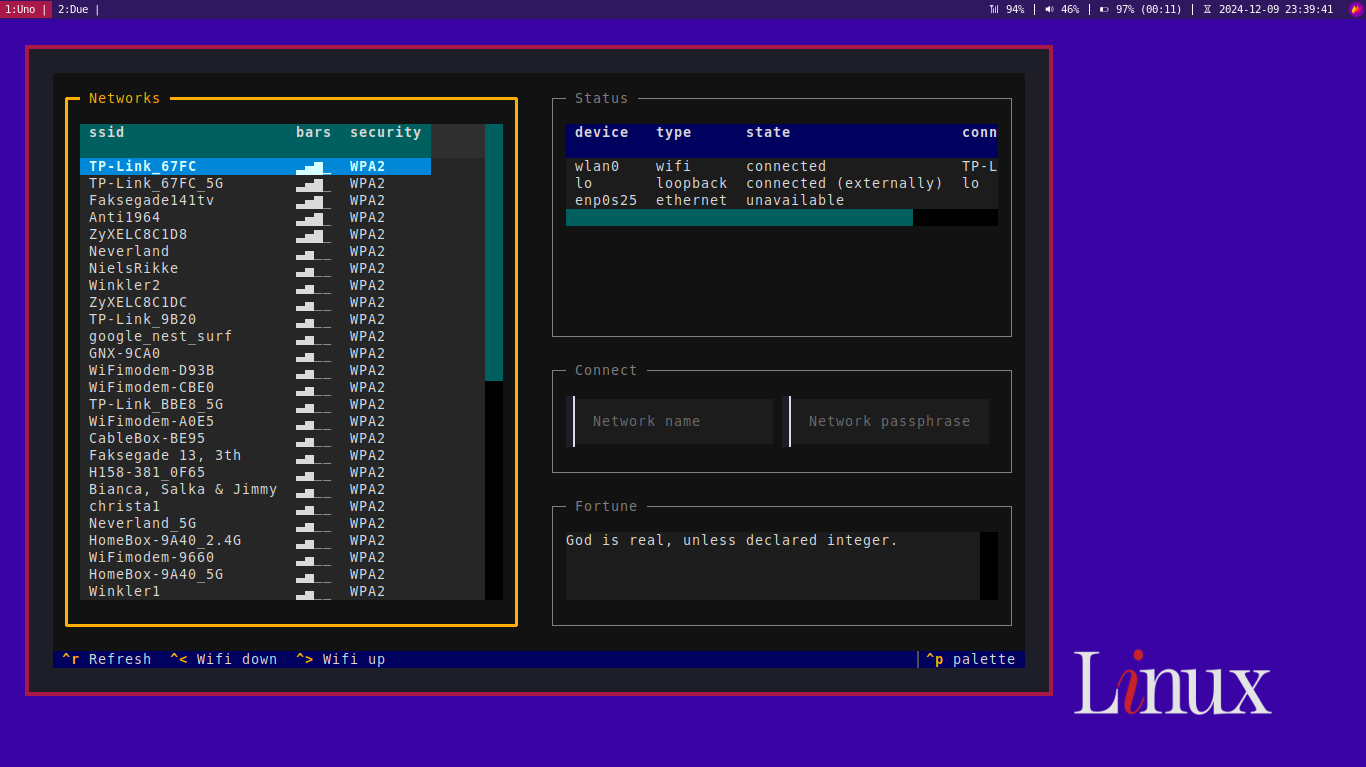Screen dimensions: 1366x767
Task: Select the TP-Link_67FC network row
Action: (x=256, y=166)
